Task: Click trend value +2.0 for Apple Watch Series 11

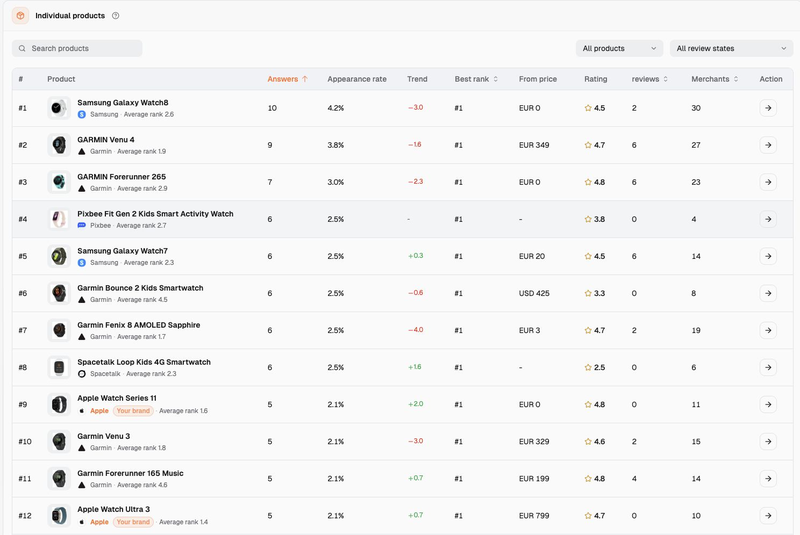Action: pos(416,404)
